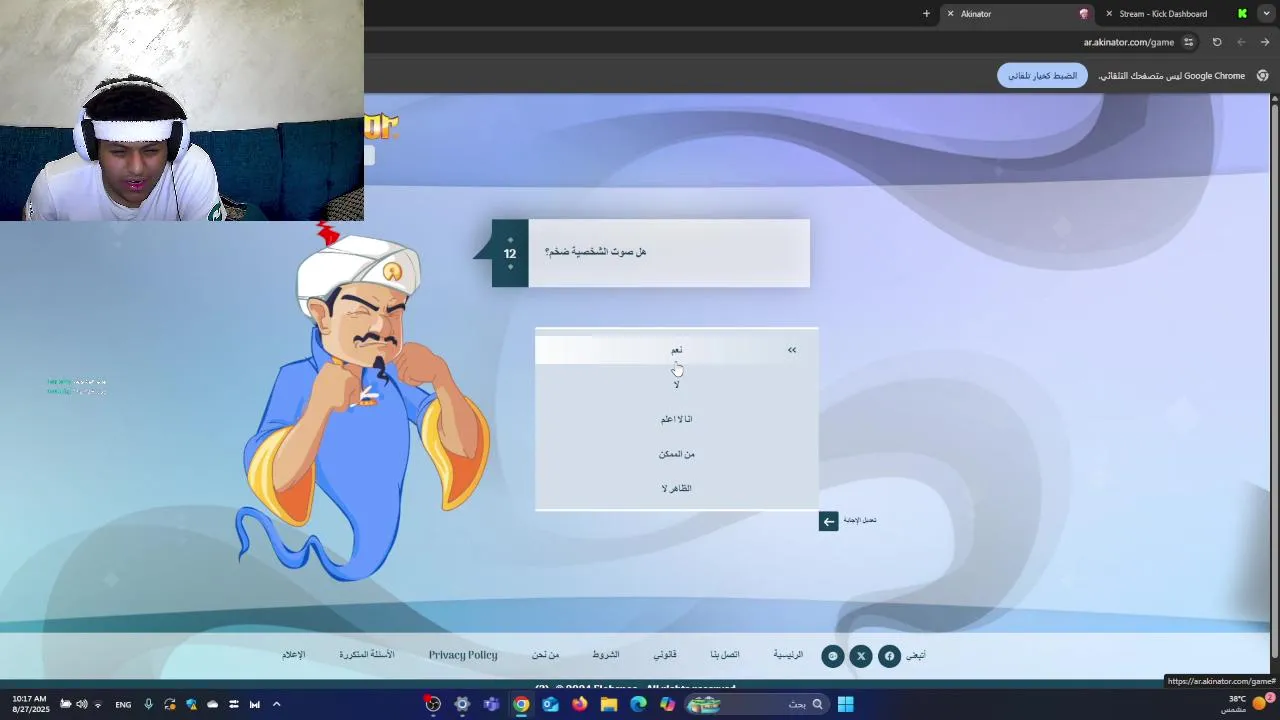Viewport: 1280px width, 720px height.
Task: Open the volume control in tray
Action: tap(82, 704)
